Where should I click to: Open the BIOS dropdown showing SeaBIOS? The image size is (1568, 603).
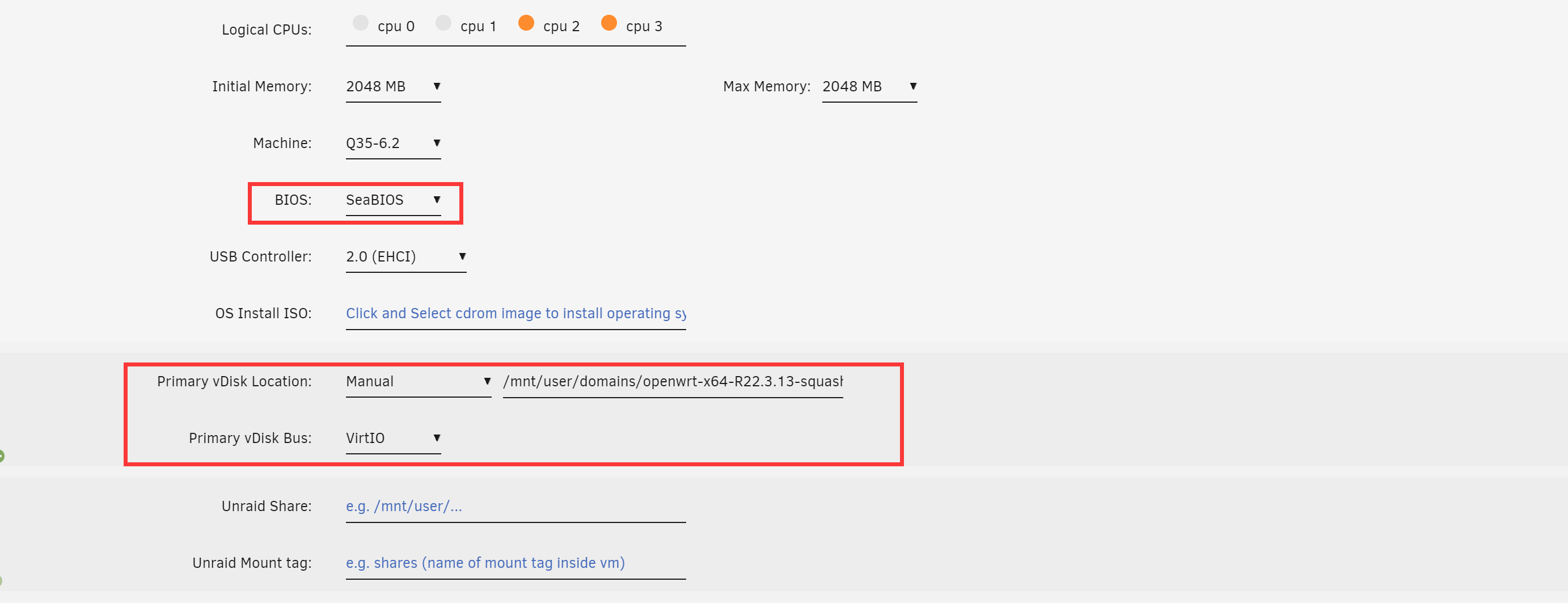point(392,200)
